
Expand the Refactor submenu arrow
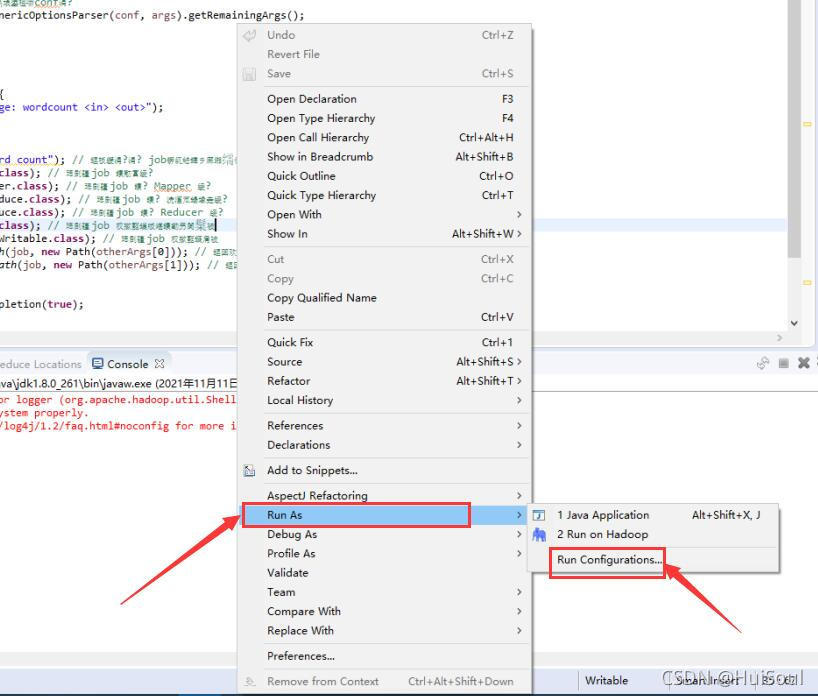click(519, 381)
